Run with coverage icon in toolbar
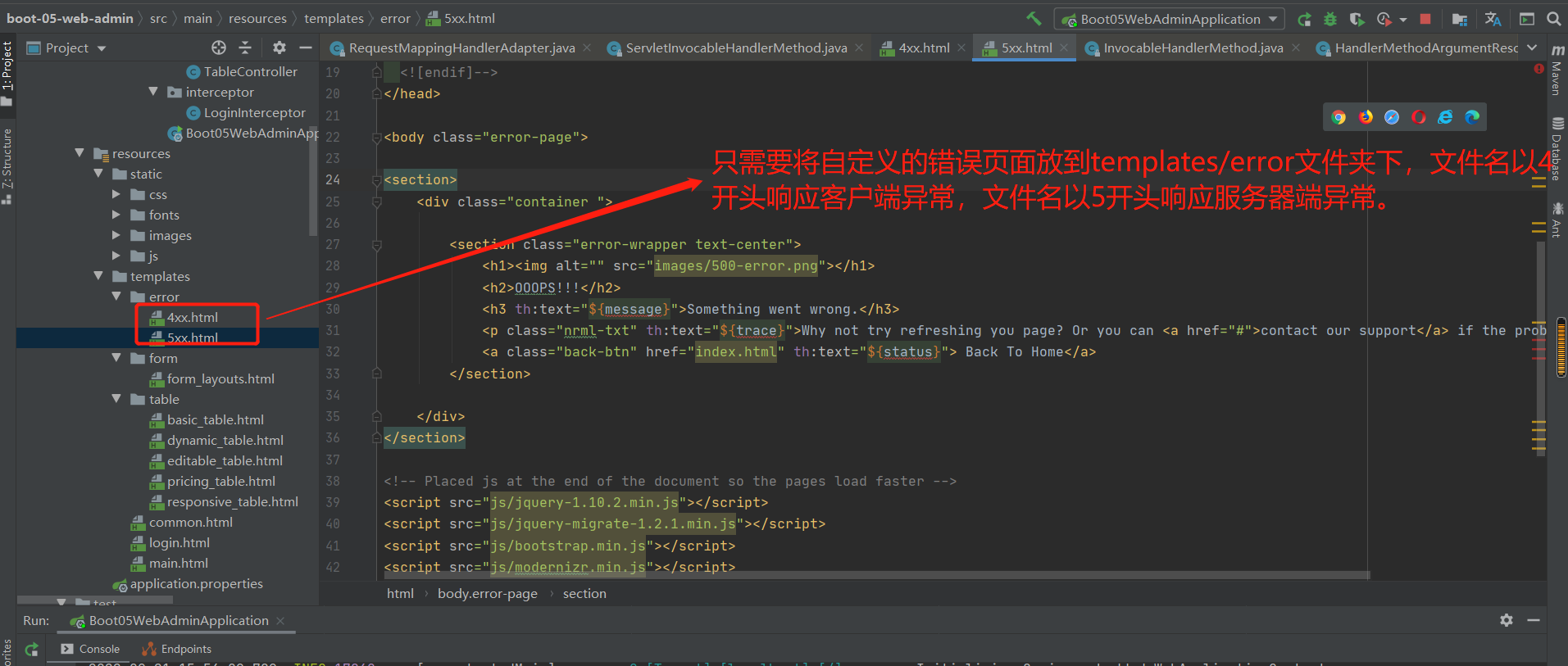This screenshot has width=1568, height=666. [x=1357, y=19]
